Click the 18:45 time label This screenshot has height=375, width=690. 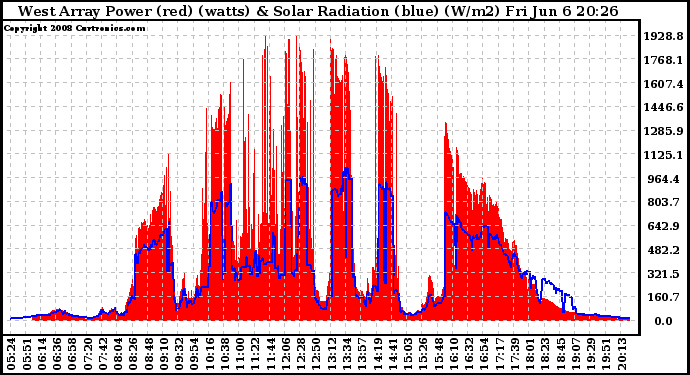[x=560, y=354]
